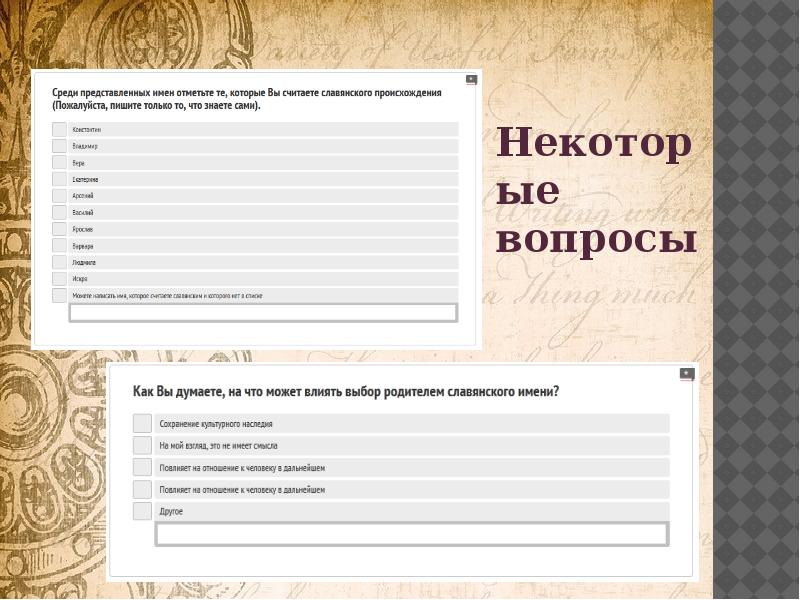Tick the Екатерина checkbox

click(x=58, y=179)
